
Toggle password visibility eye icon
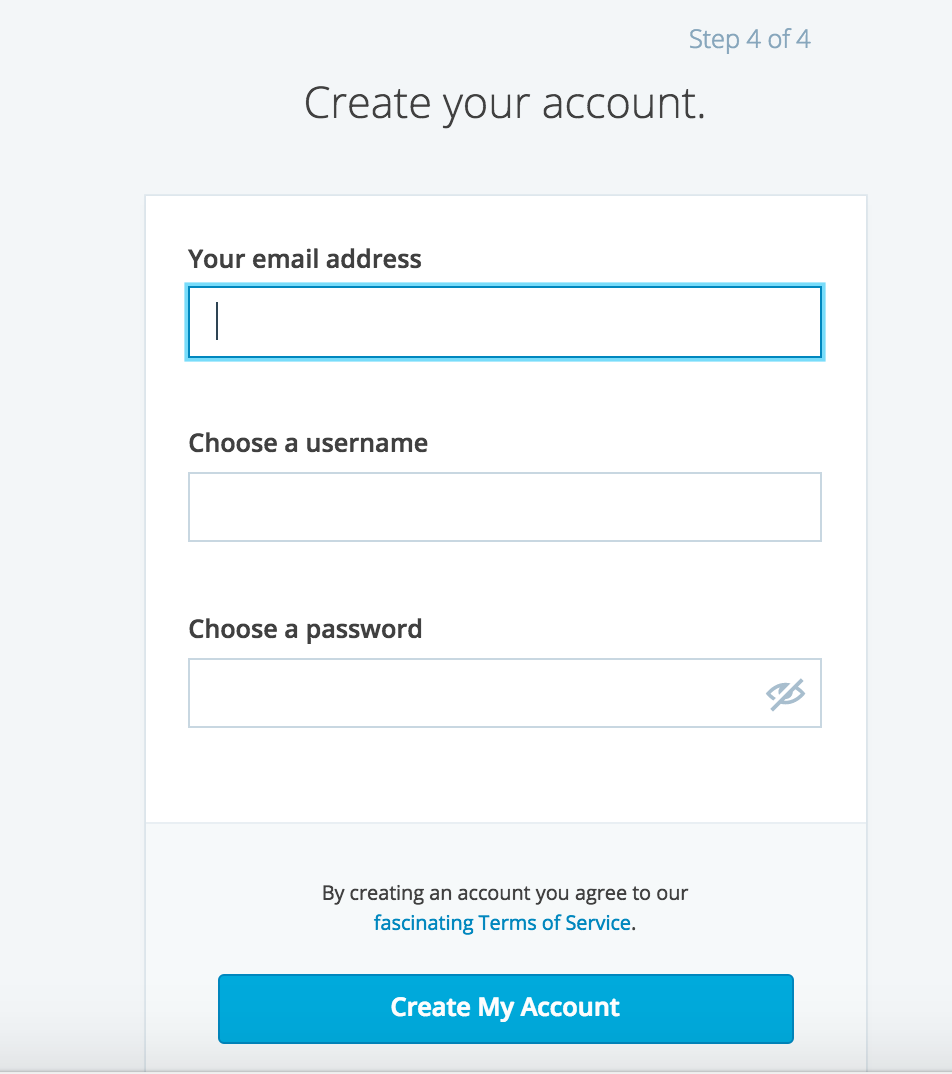785,695
